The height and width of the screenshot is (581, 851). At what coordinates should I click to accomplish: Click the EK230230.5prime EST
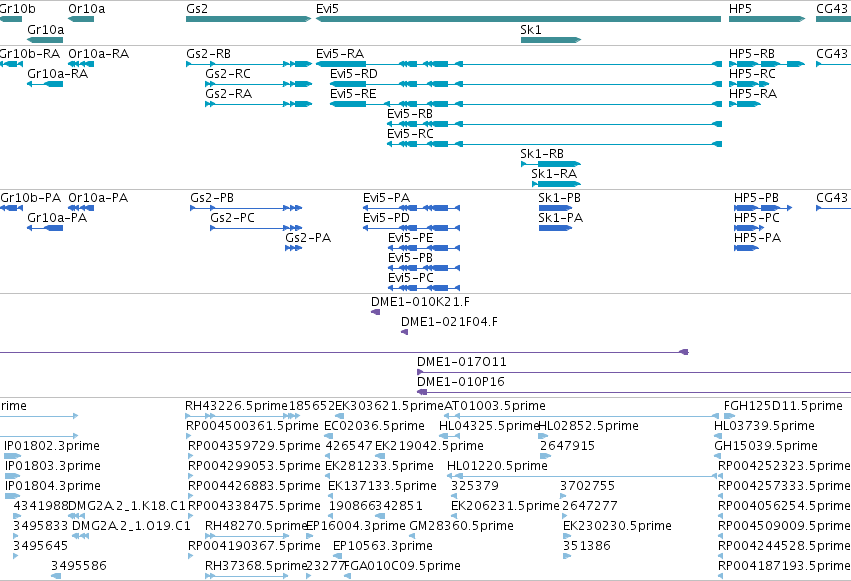click(566, 537)
